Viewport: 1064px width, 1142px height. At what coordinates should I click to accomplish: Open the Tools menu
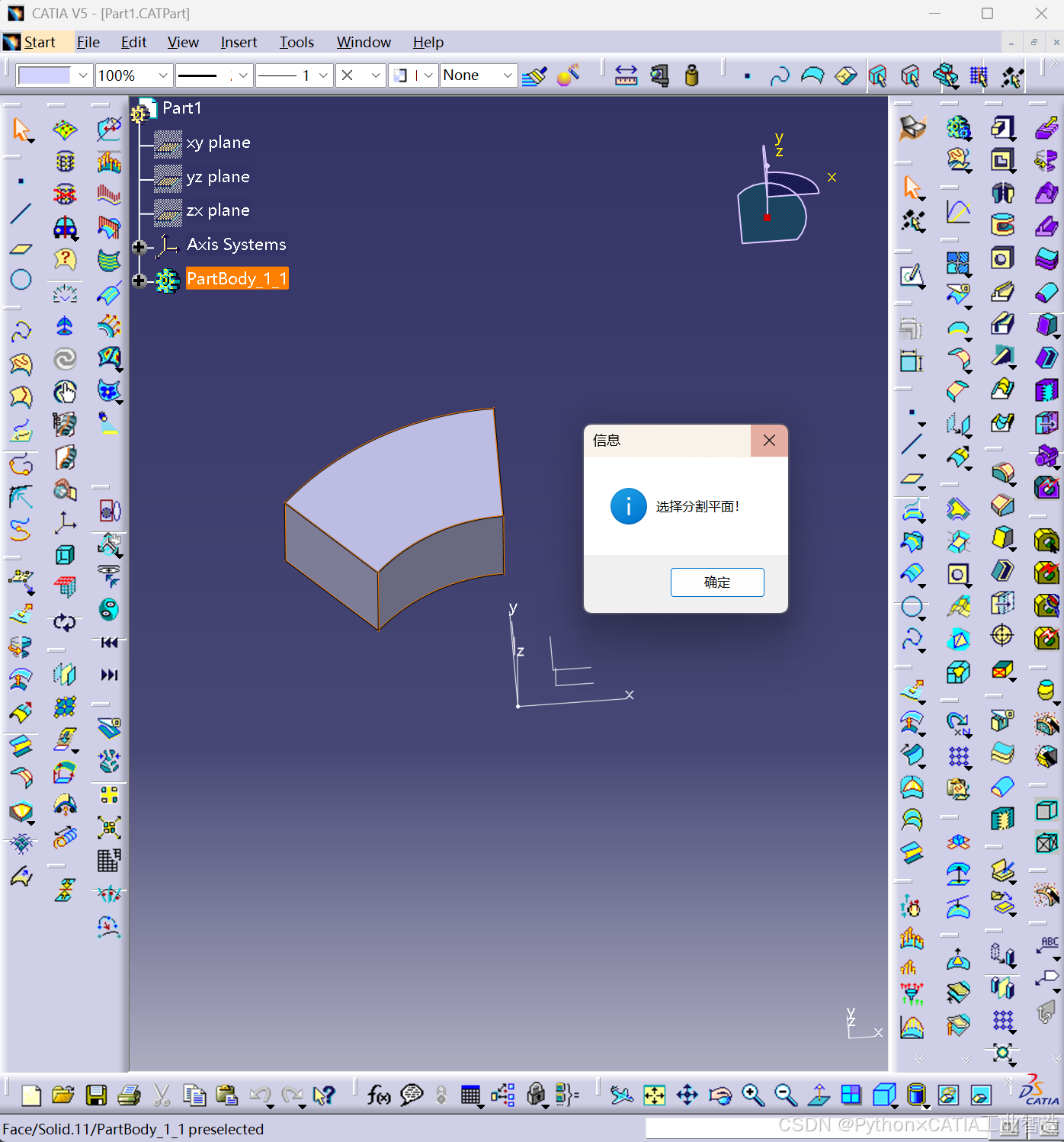point(296,42)
